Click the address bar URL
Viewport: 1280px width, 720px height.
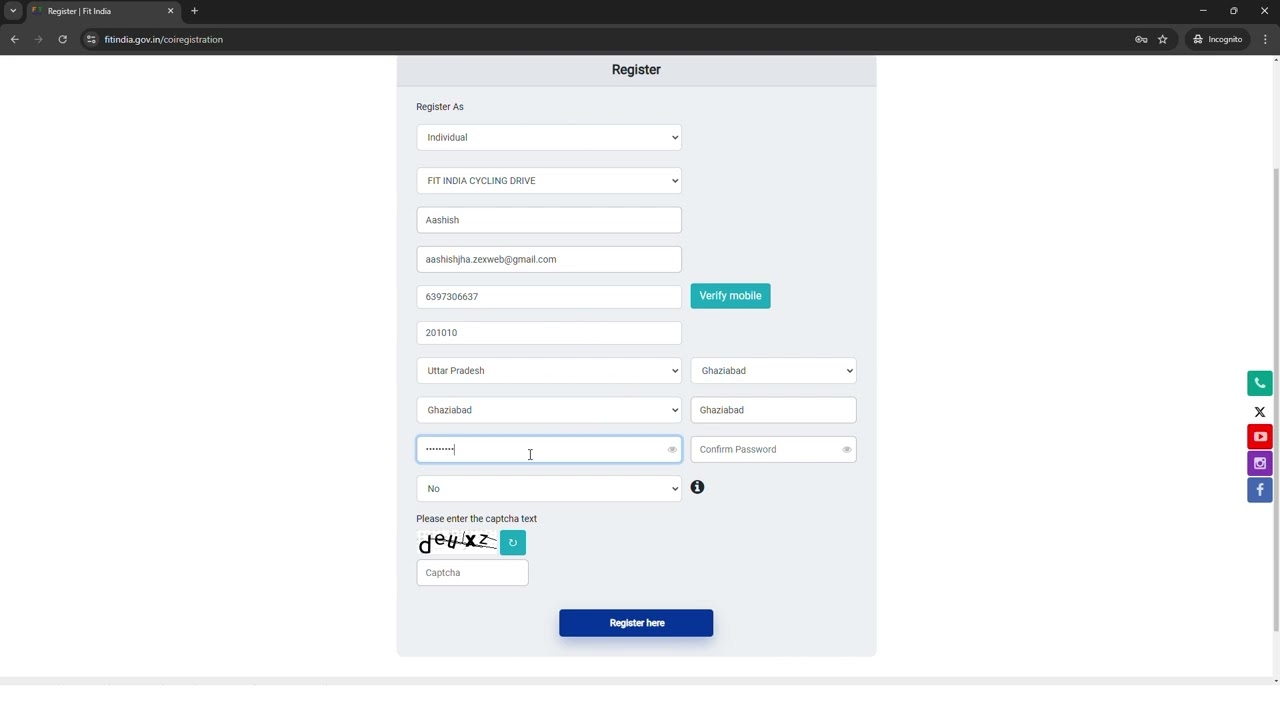(x=164, y=39)
